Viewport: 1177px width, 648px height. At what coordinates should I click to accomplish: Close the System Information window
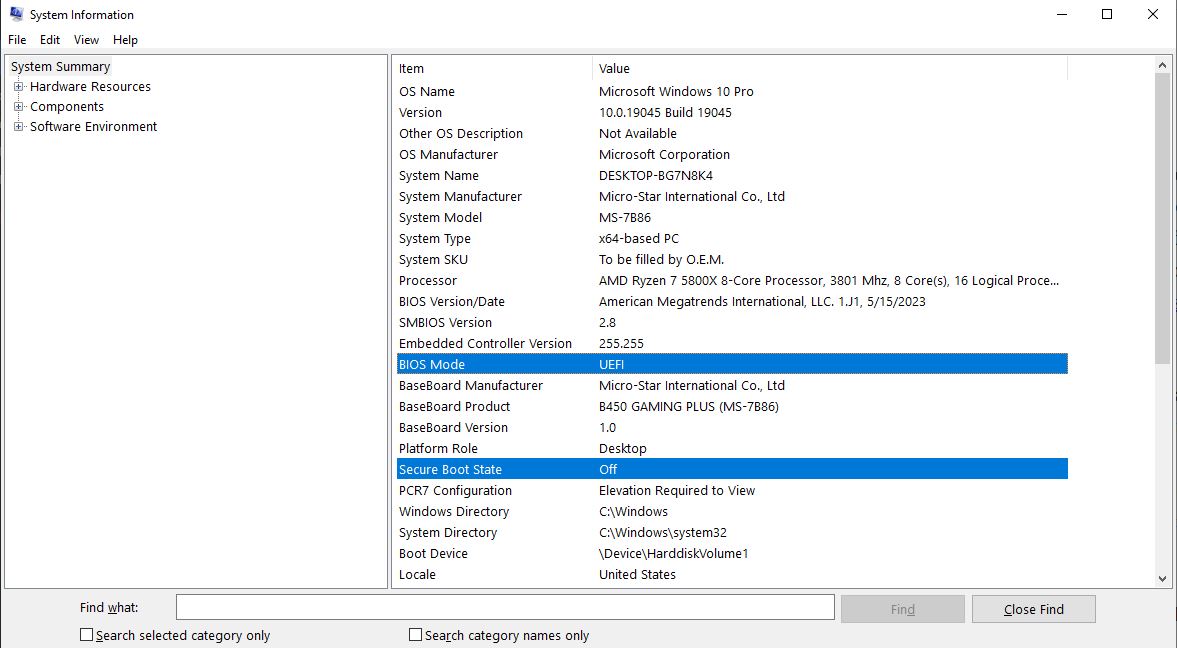pyautogui.click(x=1153, y=14)
